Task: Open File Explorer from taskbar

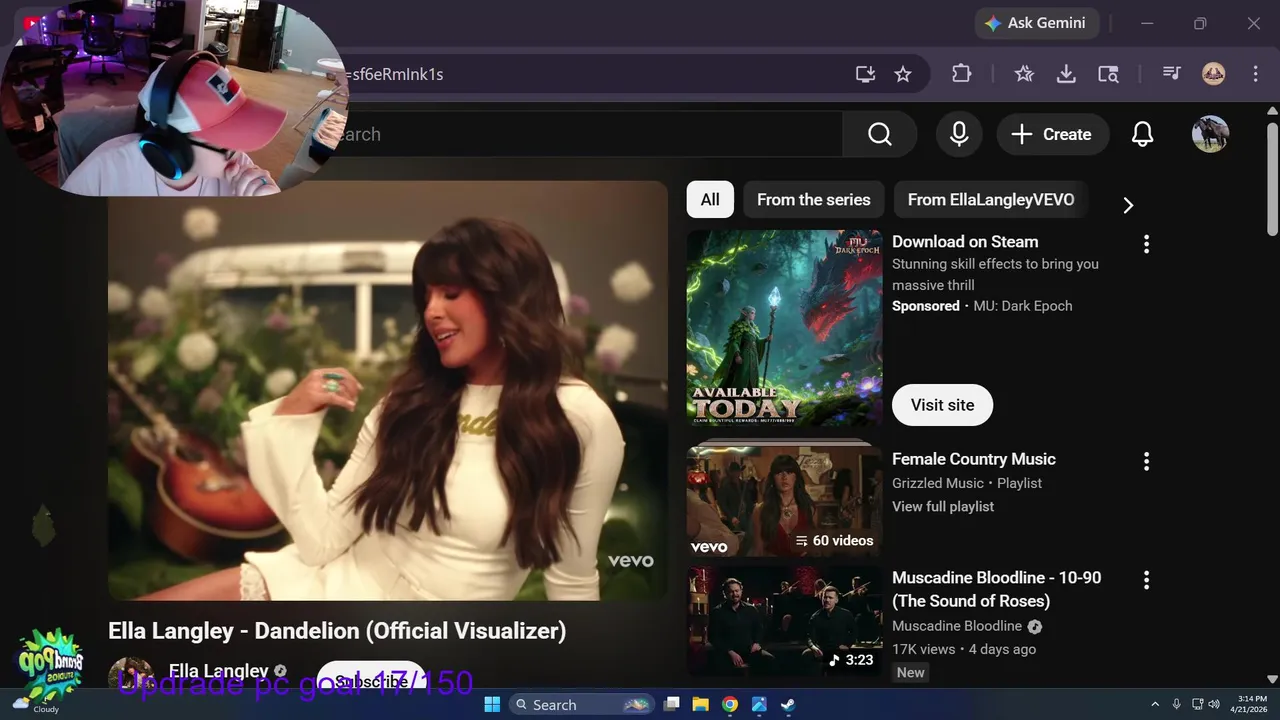Action: [x=701, y=704]
